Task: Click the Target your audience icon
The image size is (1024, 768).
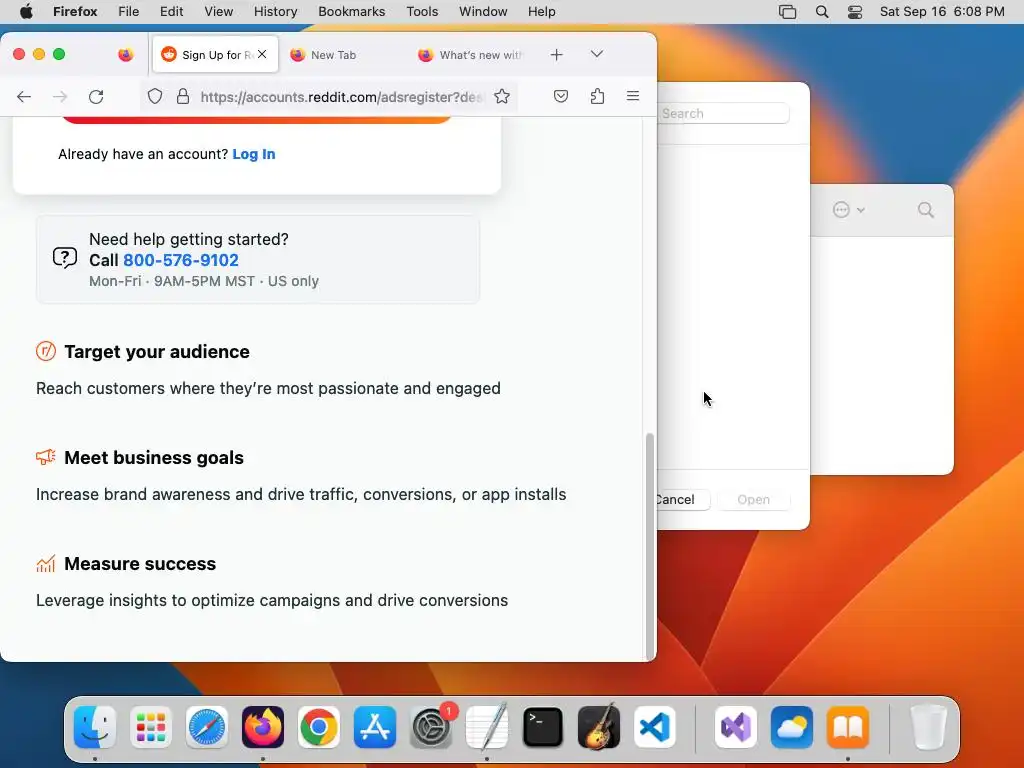Action: tap(46, 351)
